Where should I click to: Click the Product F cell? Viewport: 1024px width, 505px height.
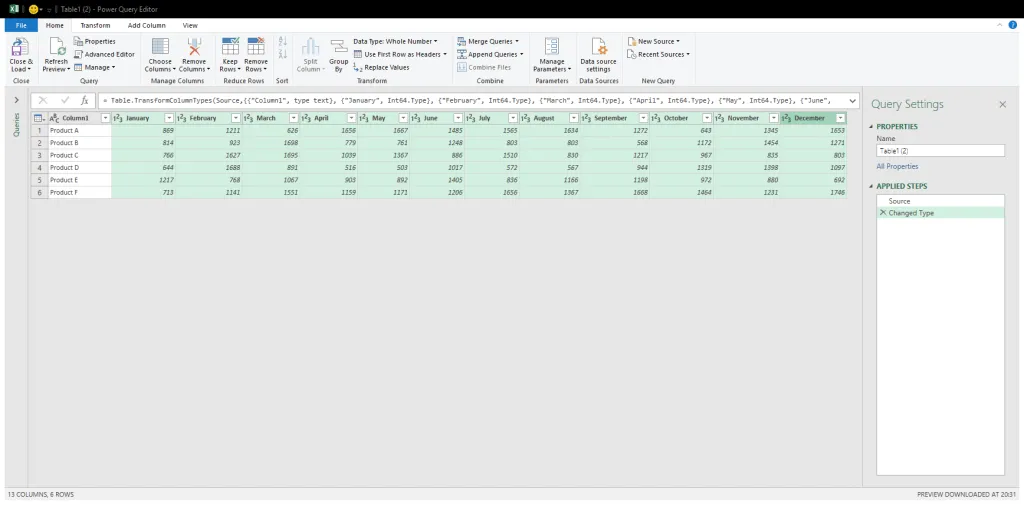[80, 192]
